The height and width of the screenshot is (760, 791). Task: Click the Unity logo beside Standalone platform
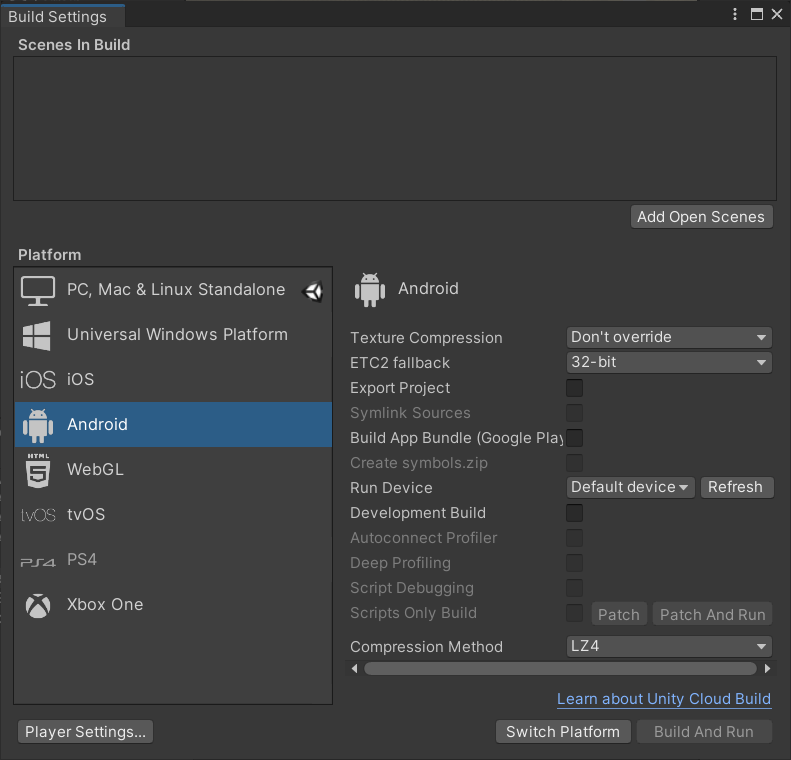pyautogui.click(x=313, y=291)
